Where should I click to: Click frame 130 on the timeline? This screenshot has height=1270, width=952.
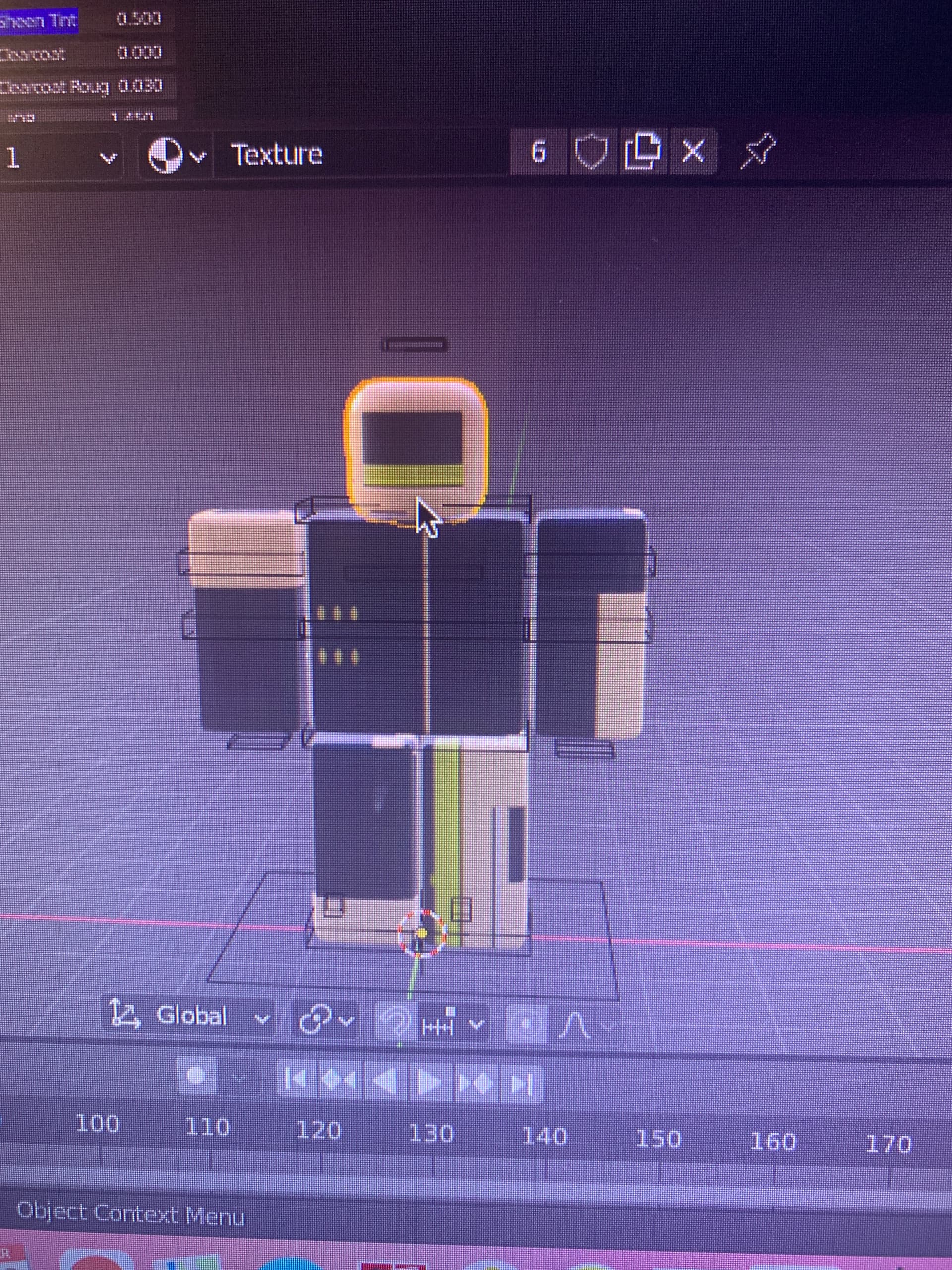pos(430,1134)
